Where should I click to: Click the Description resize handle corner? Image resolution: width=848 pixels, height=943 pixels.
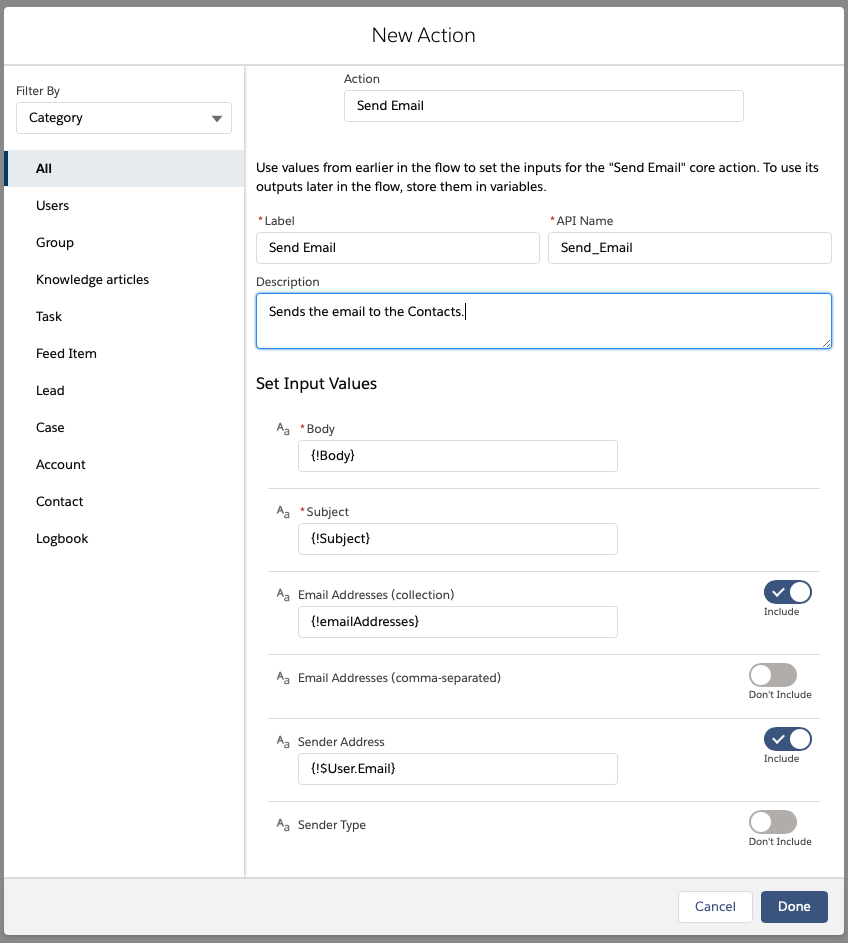point(826,343)
